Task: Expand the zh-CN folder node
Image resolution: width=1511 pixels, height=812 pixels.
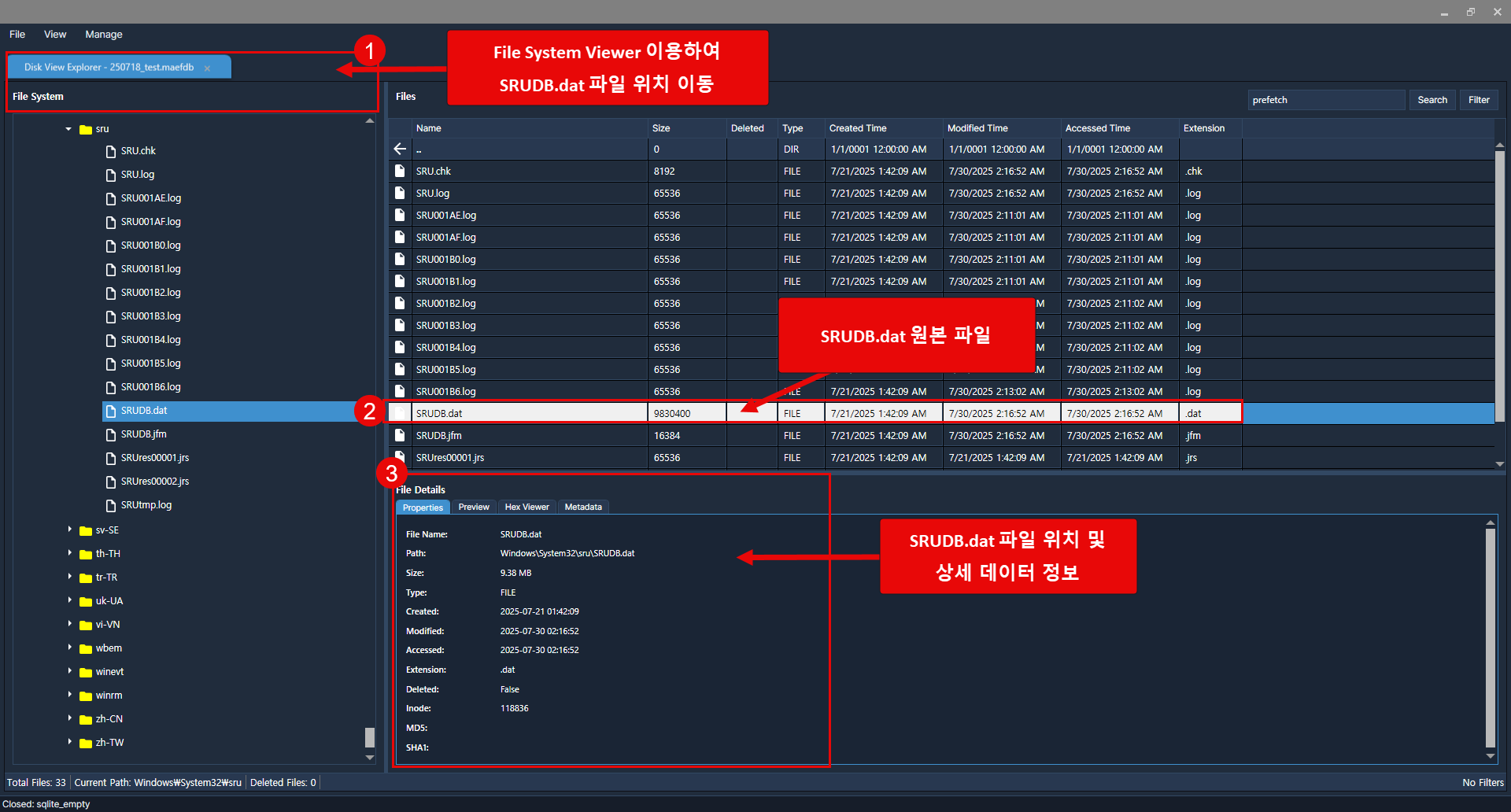Action: pyautogui.click(x=69, y=719)
